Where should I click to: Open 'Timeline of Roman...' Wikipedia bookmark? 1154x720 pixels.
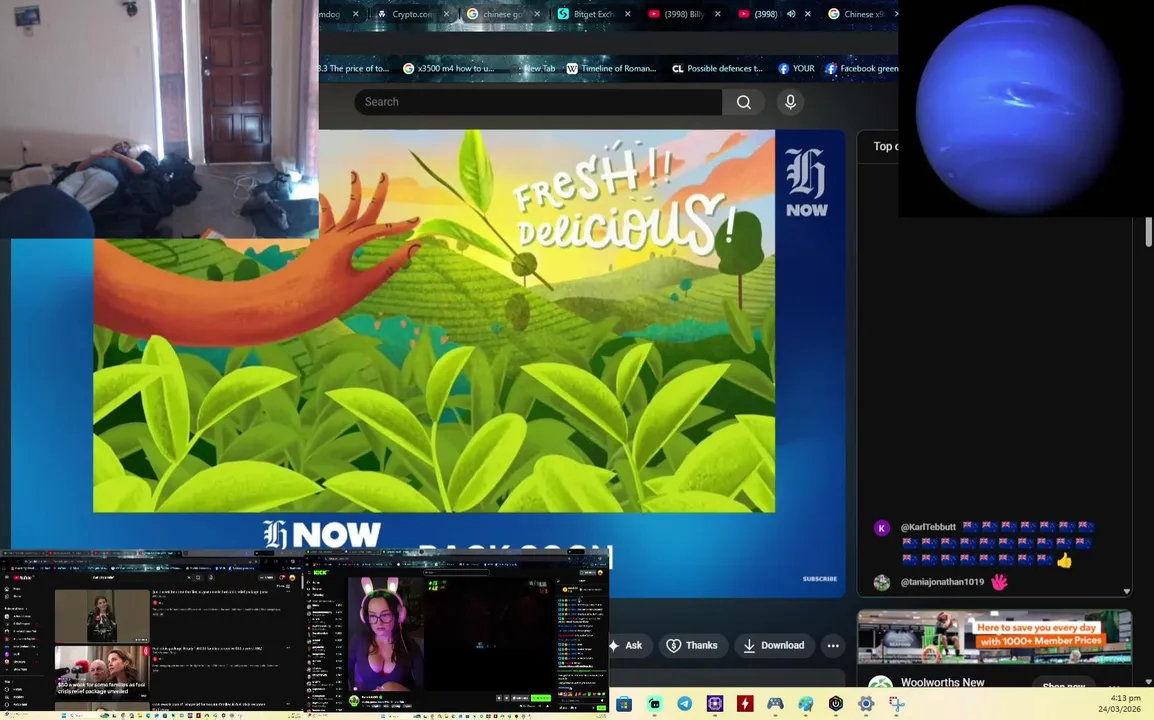click(610, 68)
